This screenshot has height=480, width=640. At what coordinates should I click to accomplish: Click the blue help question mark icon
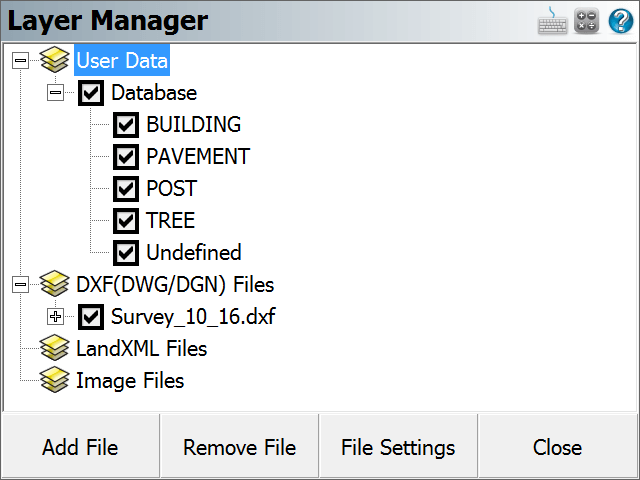621,20
